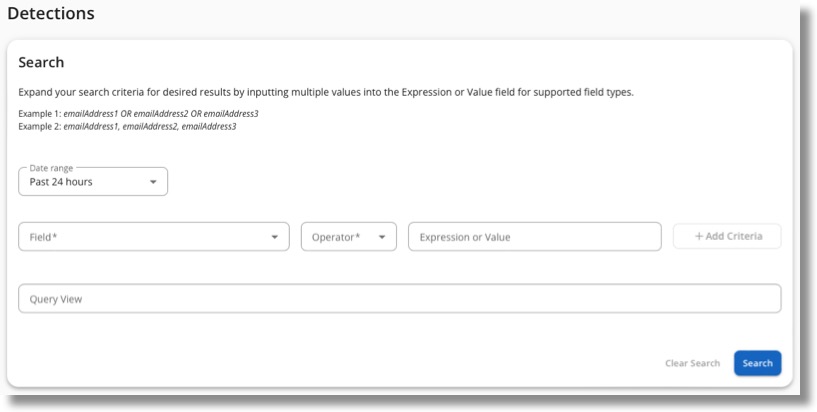The height and width of the screenshot is (412, 817).
Task: Click the Search panel title
Action: (42, 63)
